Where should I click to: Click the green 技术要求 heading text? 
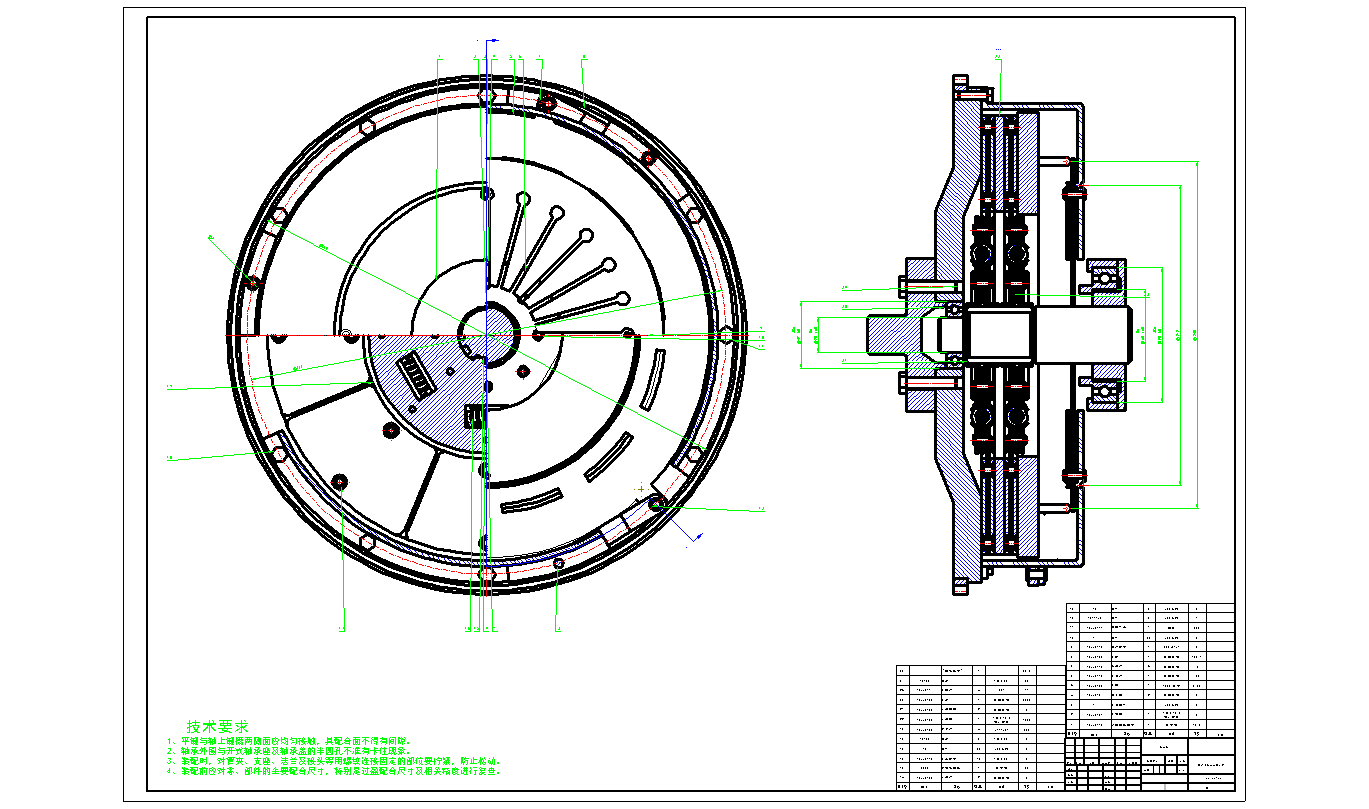pyautogui.click(x=217, y=726)
